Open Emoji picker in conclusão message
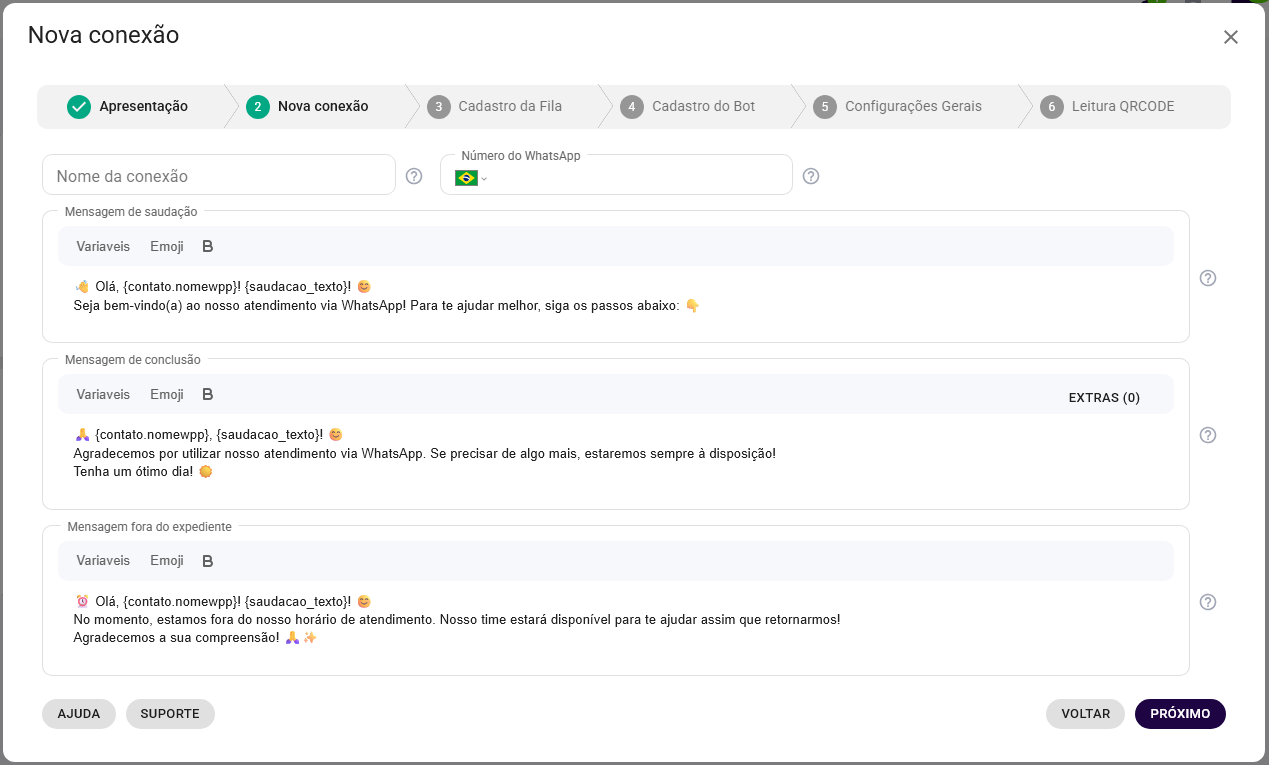1269x765 pixels. coord(167,394)
